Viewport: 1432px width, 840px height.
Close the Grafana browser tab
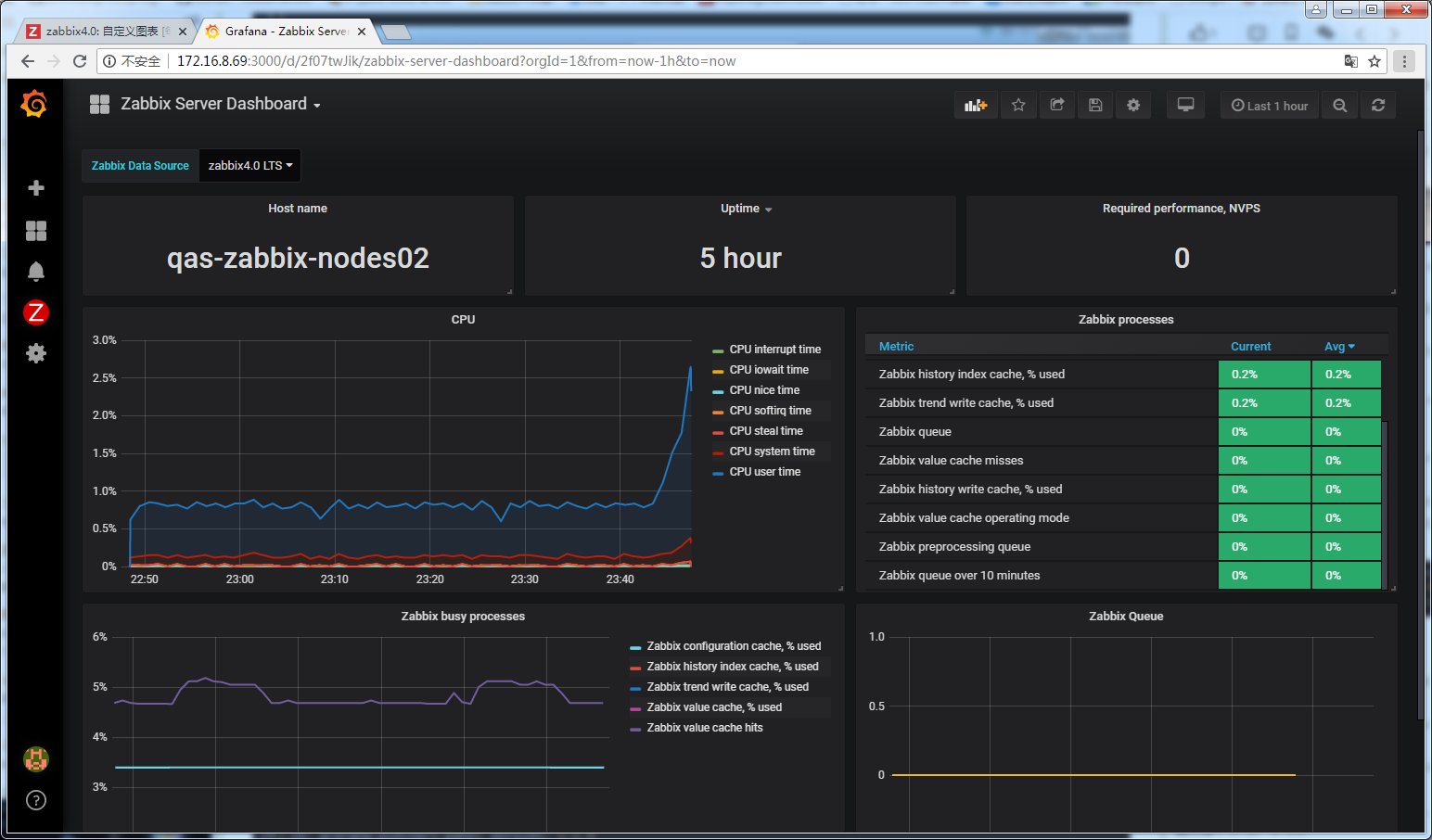[362, 32]
